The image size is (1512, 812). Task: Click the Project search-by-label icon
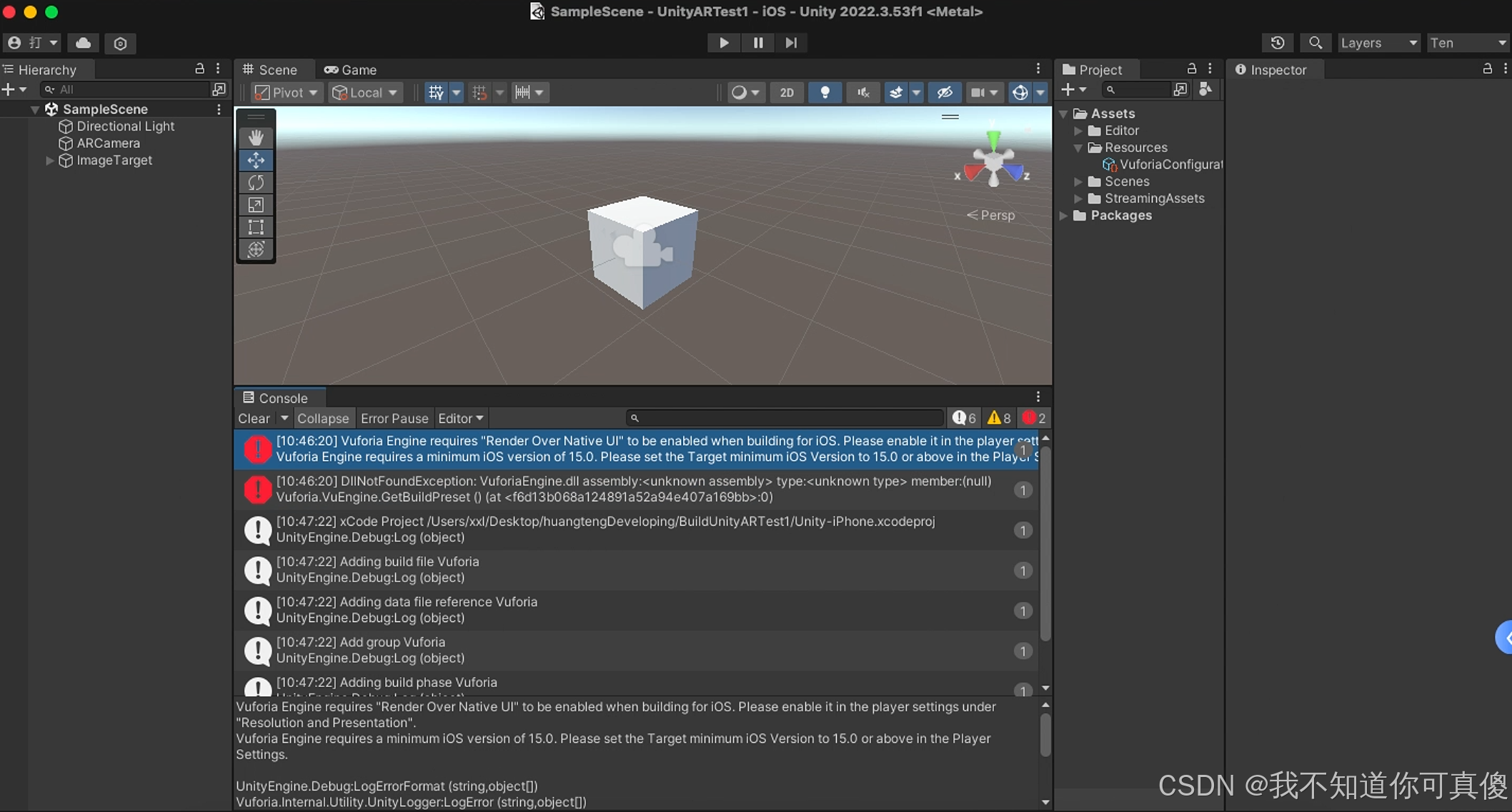(1205, 89)
